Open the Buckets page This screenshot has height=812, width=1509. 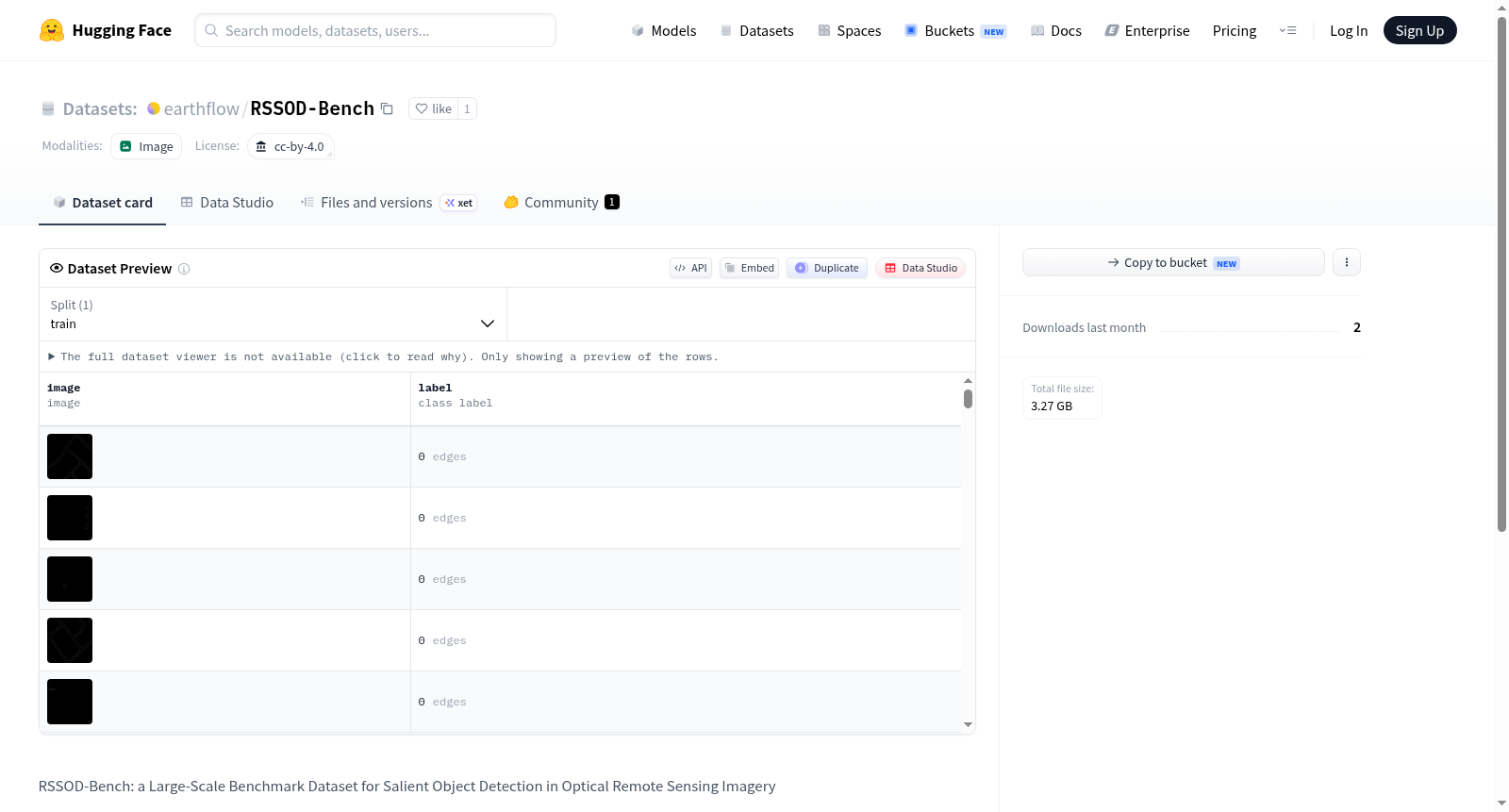click(955, 30)
